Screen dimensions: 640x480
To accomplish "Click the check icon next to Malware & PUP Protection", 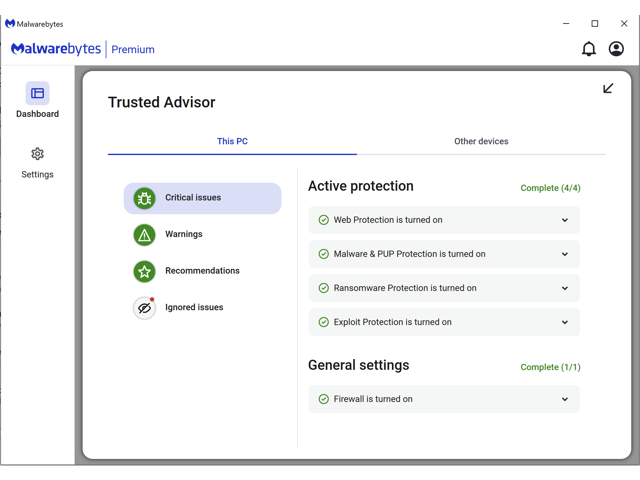I will pos(324,254).
